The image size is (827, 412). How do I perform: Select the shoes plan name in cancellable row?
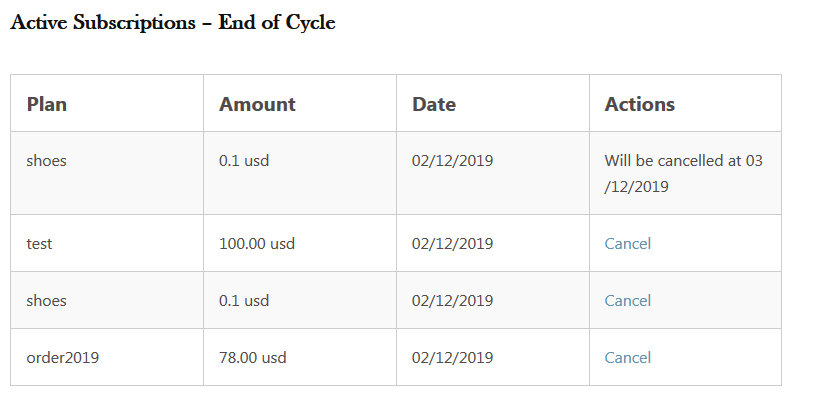[46, 300]
